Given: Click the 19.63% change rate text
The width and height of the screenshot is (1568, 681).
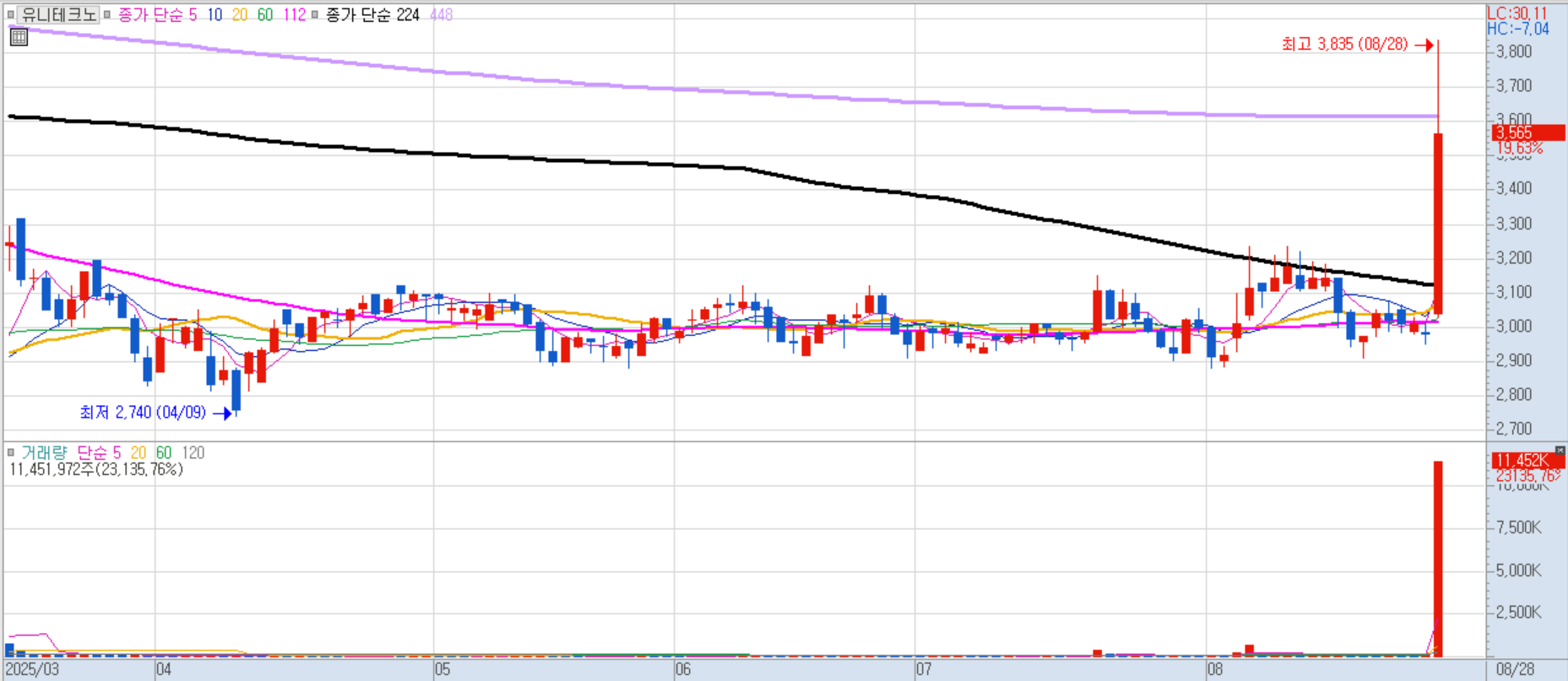Looking at the screenshot, I should pos(1520,149).
